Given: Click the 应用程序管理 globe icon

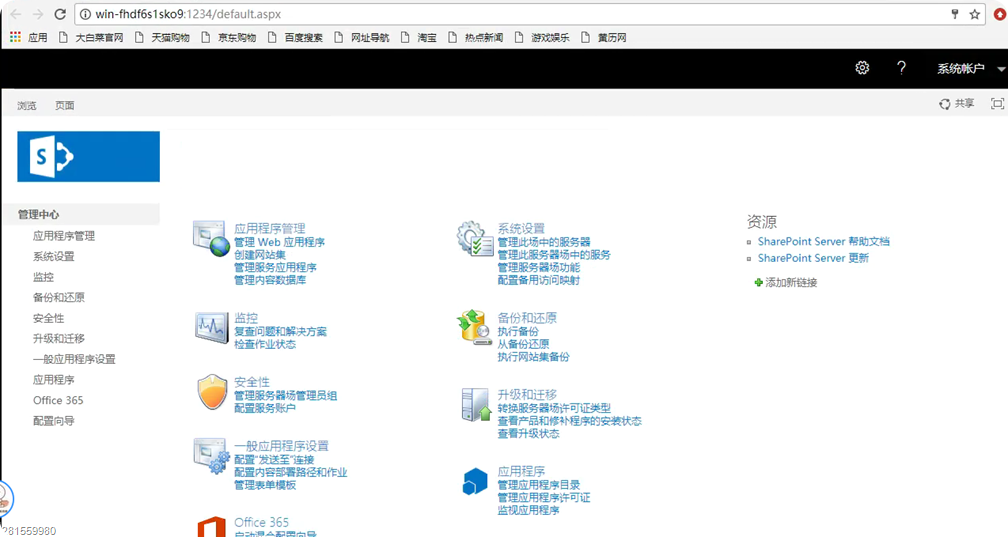Looking at the screenshot, I should pos(212,239).
